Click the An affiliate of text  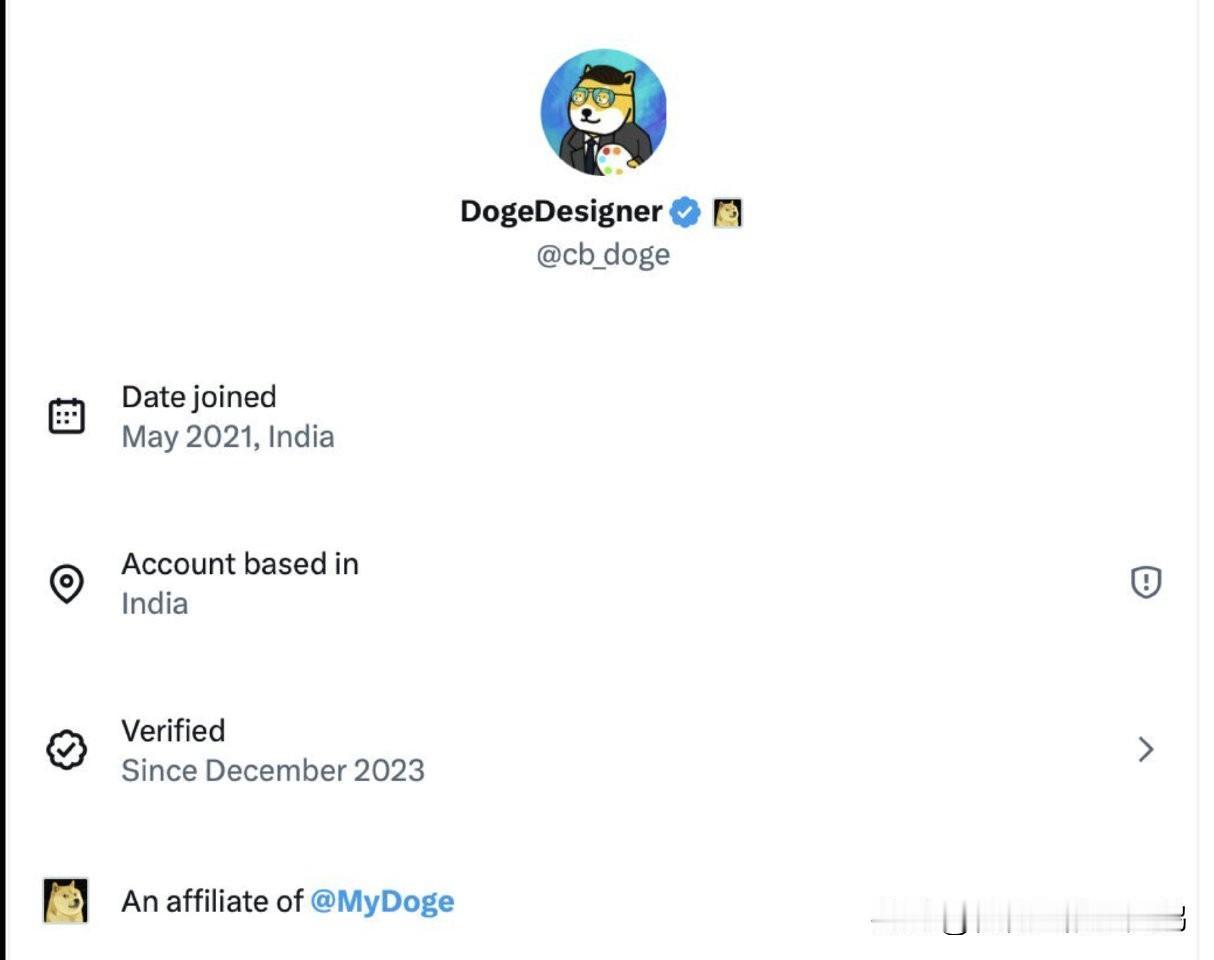click(212, 901)
